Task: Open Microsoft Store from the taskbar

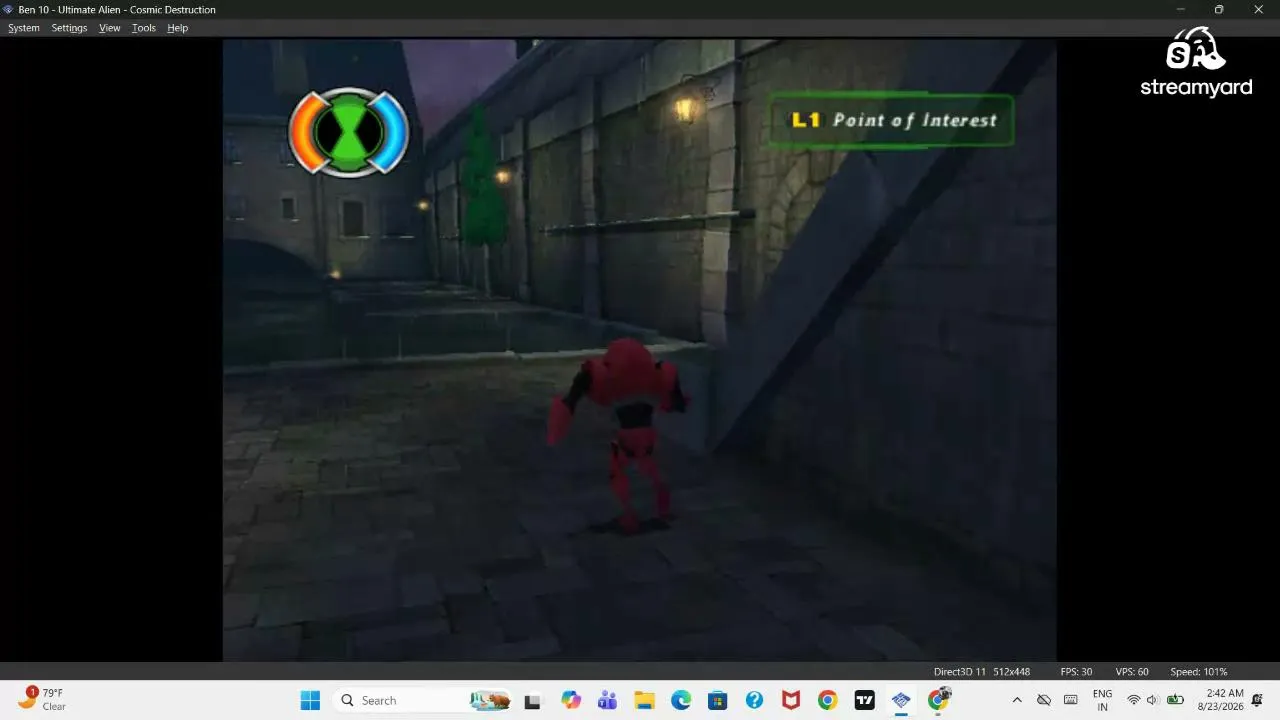Action: click(x=717, y=701)
